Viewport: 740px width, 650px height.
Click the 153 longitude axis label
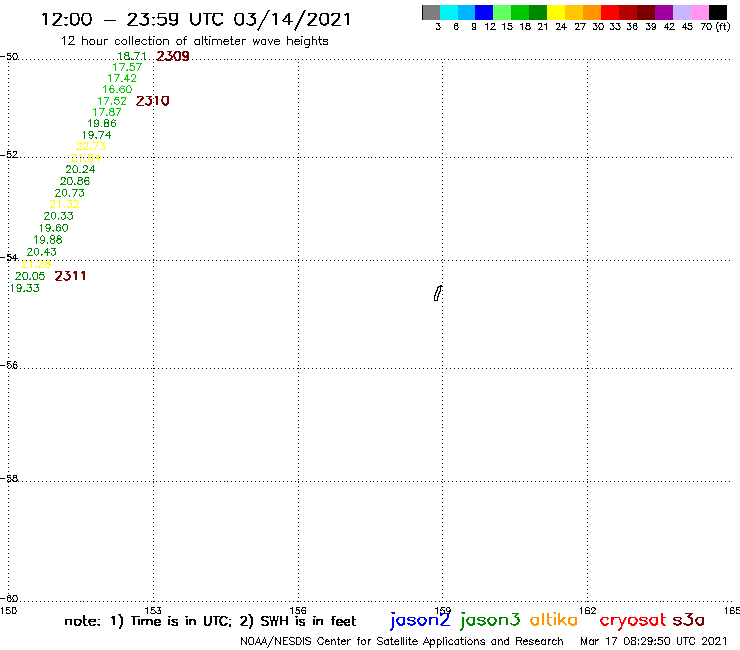[x=153, y=611]
